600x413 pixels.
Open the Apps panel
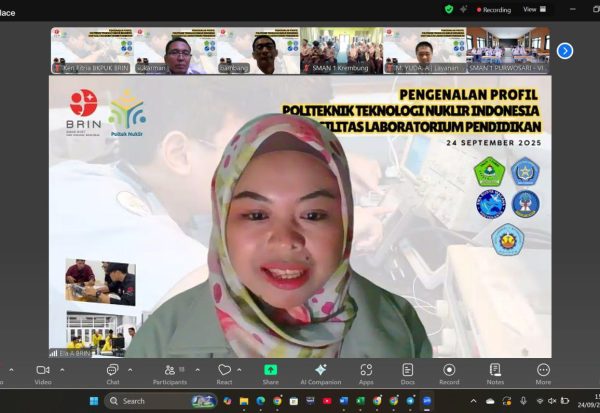(x=366, y=373)
